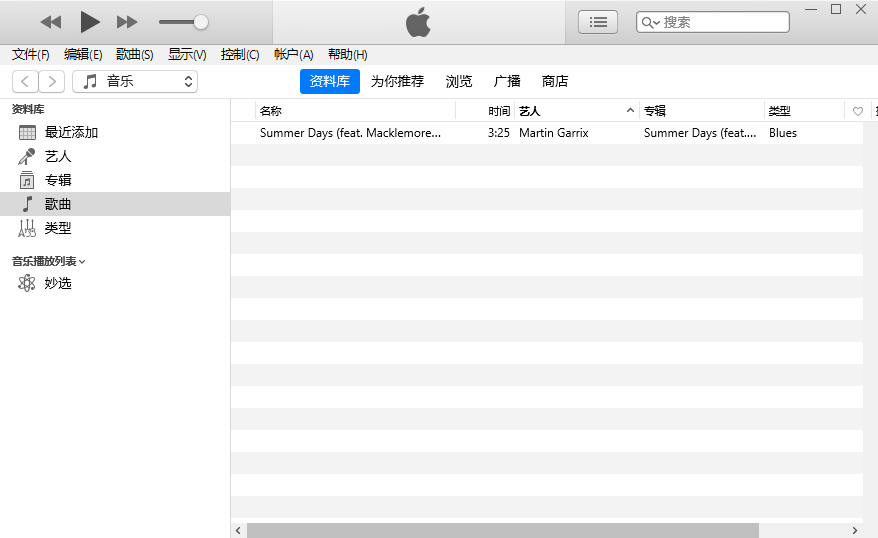This screenshot has height=538, width=878.
Task: Click the horizontal scrollbar right arrow
Action: coord(854,530)
